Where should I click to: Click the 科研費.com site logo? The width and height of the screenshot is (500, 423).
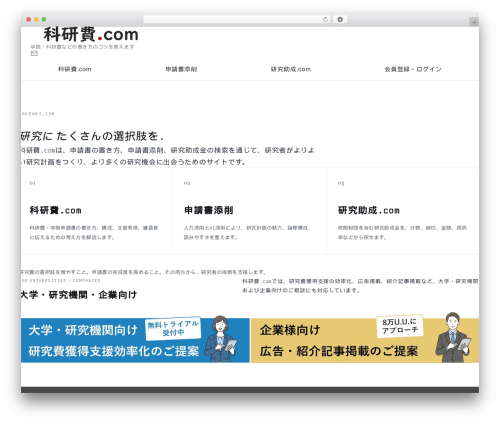coord(91,34)
